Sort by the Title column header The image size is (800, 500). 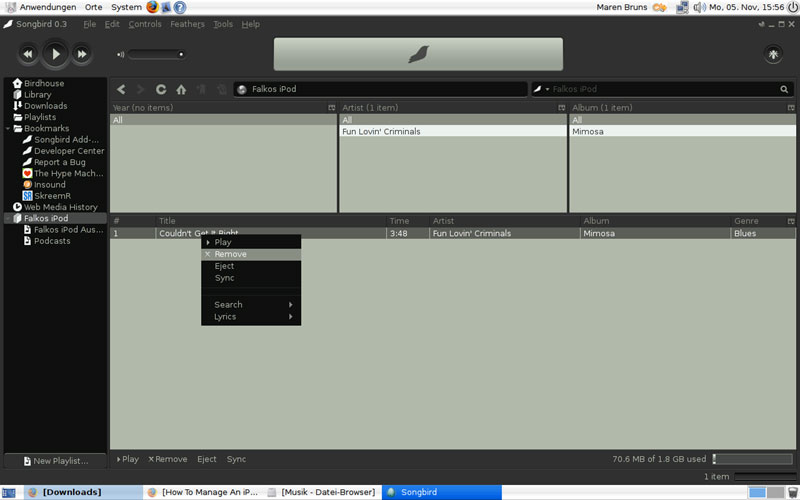point(271,221)
